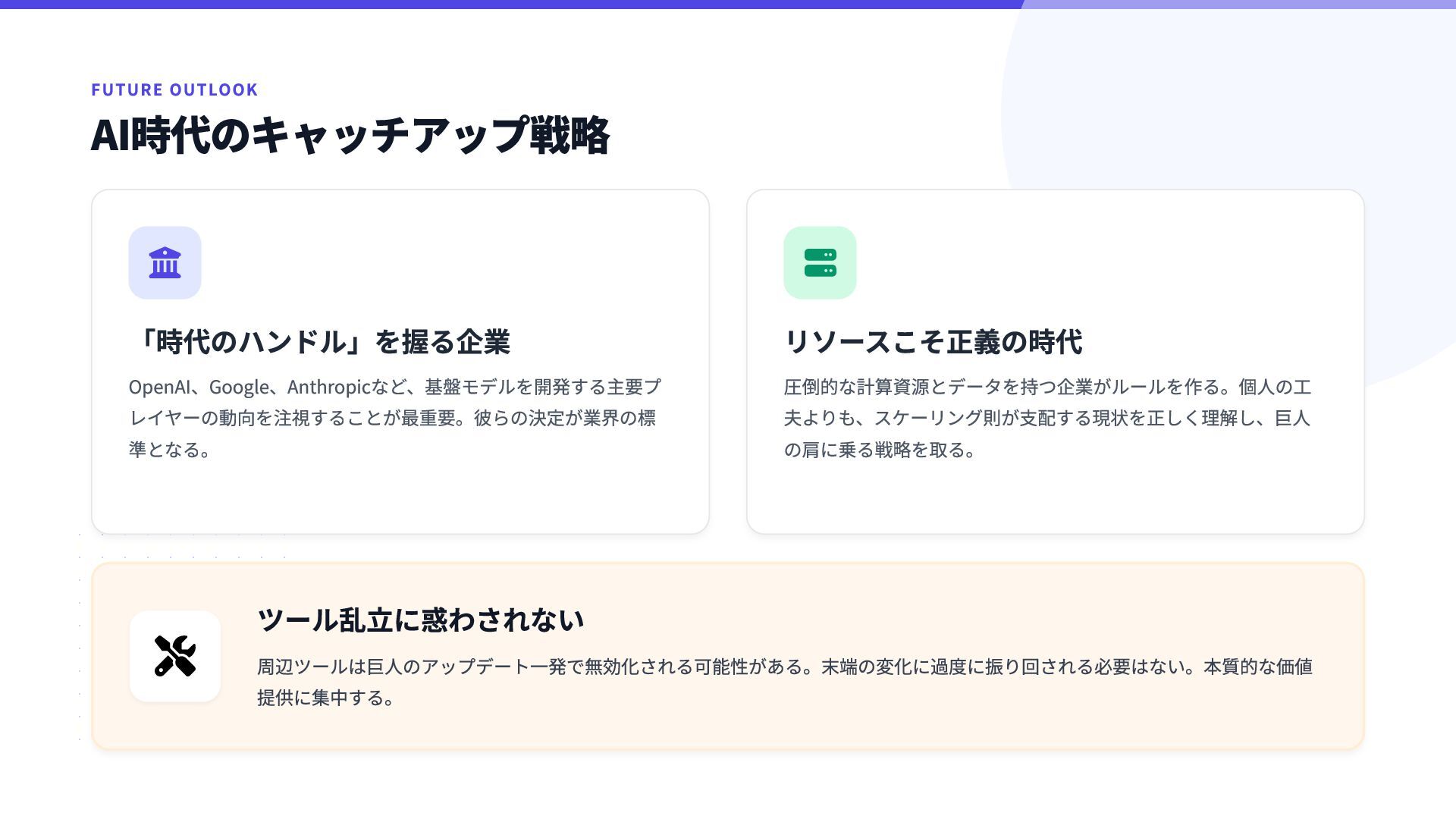
Task: Click the word OpenAI in the first card
Action: [158, 388]
